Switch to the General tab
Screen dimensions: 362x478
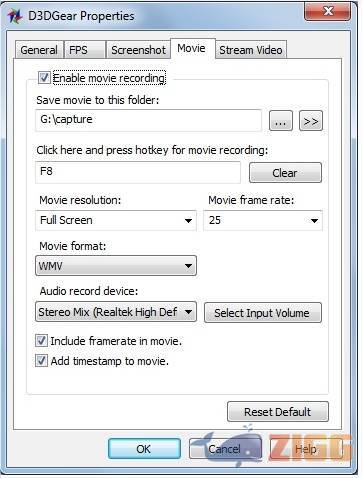(39, 50)
